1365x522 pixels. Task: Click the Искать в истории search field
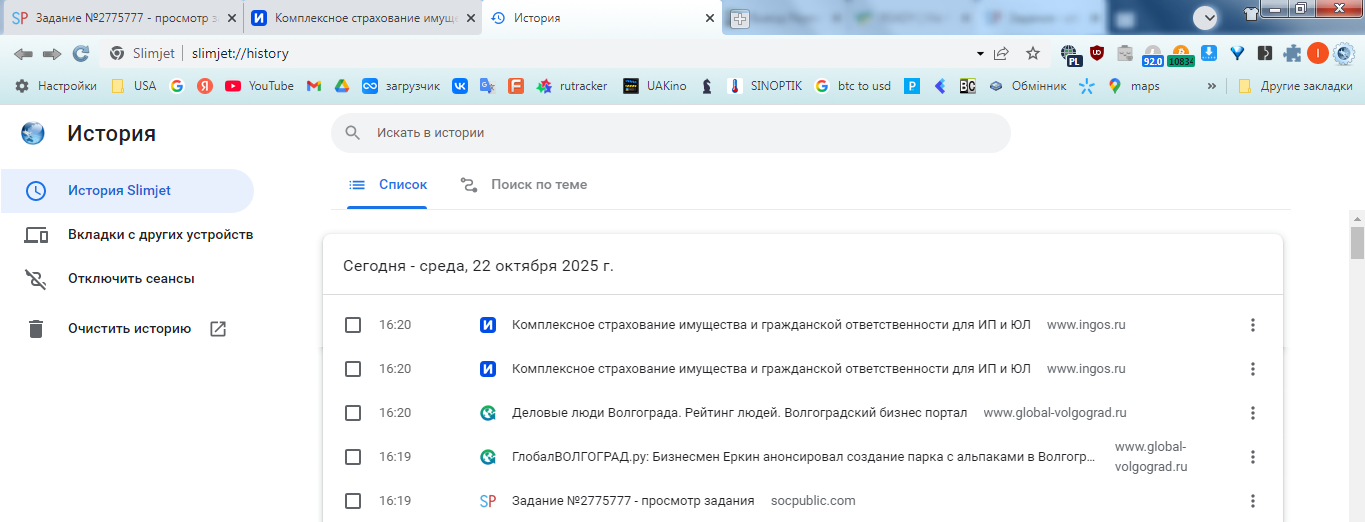pos(671,132)
